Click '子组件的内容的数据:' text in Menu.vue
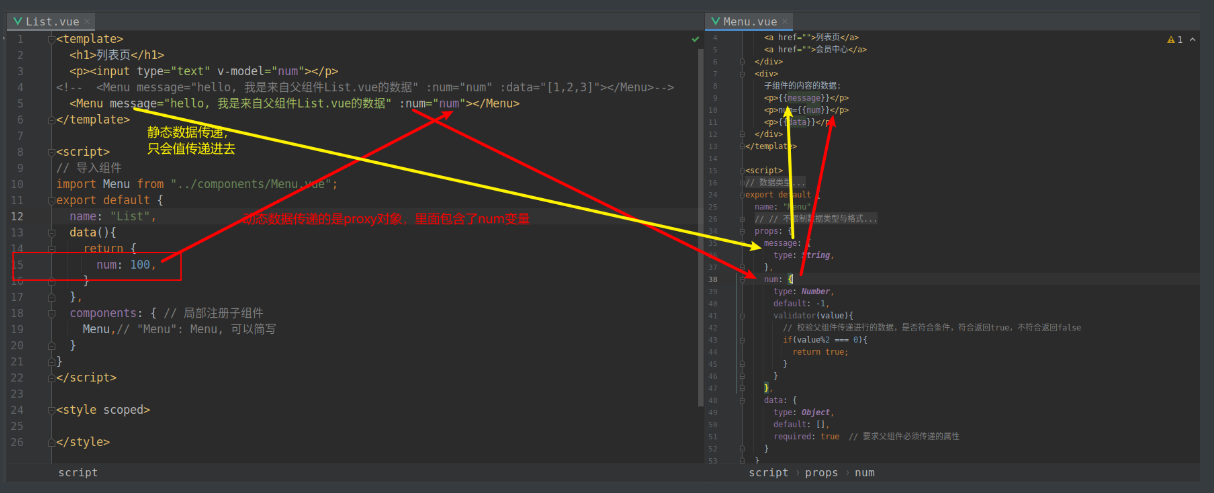The image size is (1214, 493). pos(803,85)
